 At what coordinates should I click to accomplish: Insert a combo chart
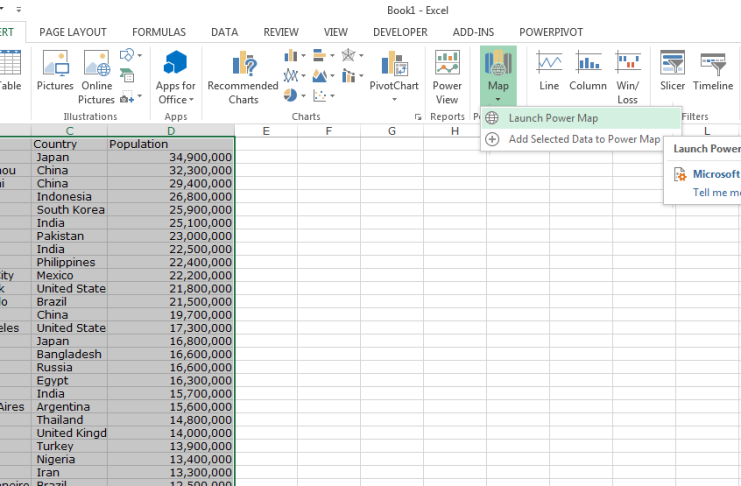click(x=353, y=76)
